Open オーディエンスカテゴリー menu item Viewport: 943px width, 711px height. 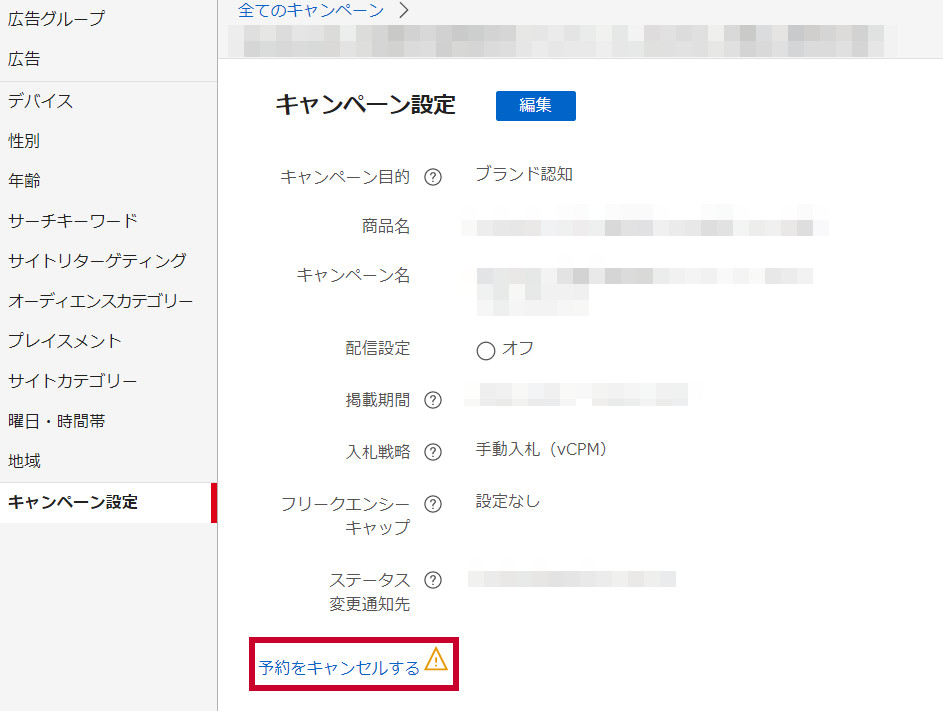click(x=101, y=301)
